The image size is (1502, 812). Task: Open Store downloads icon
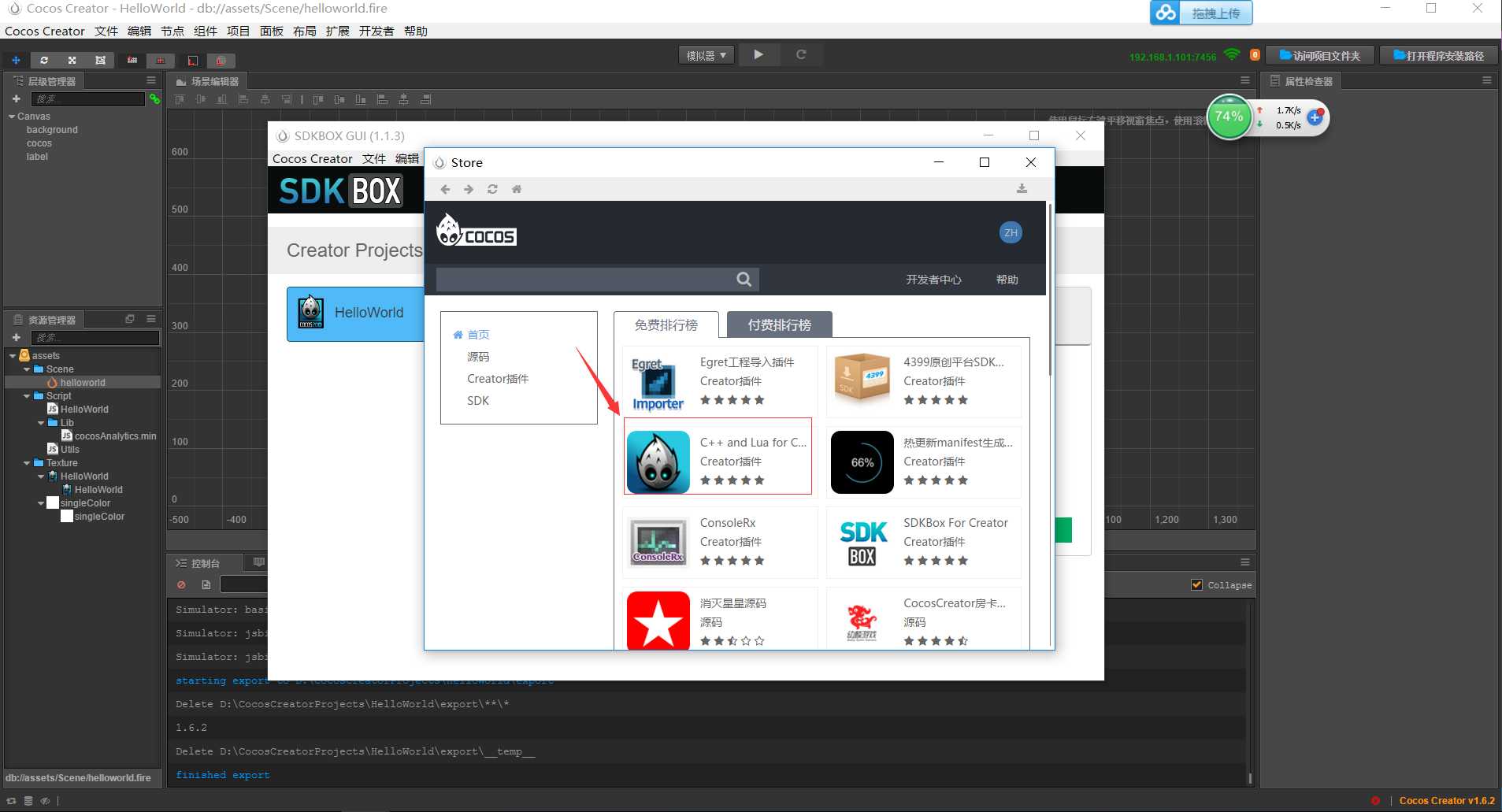pos(1022,189)
